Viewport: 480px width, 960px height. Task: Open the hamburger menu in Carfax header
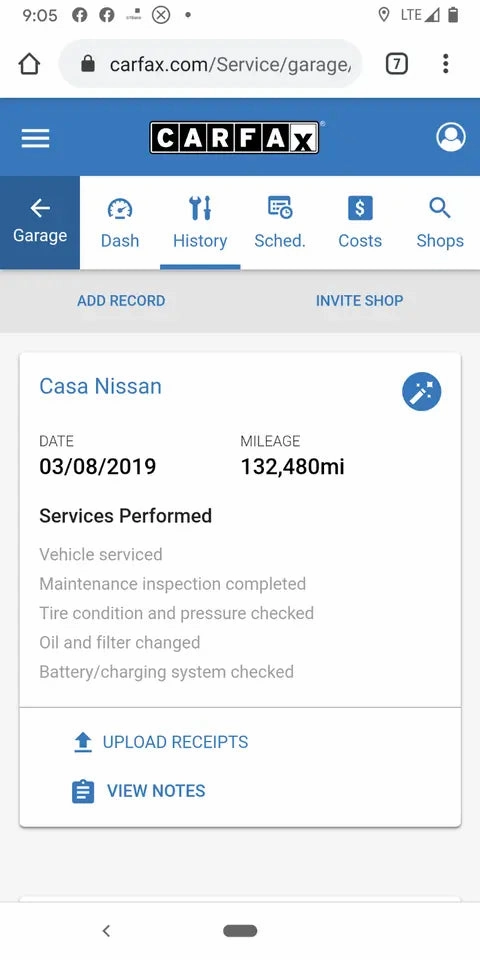36,138
